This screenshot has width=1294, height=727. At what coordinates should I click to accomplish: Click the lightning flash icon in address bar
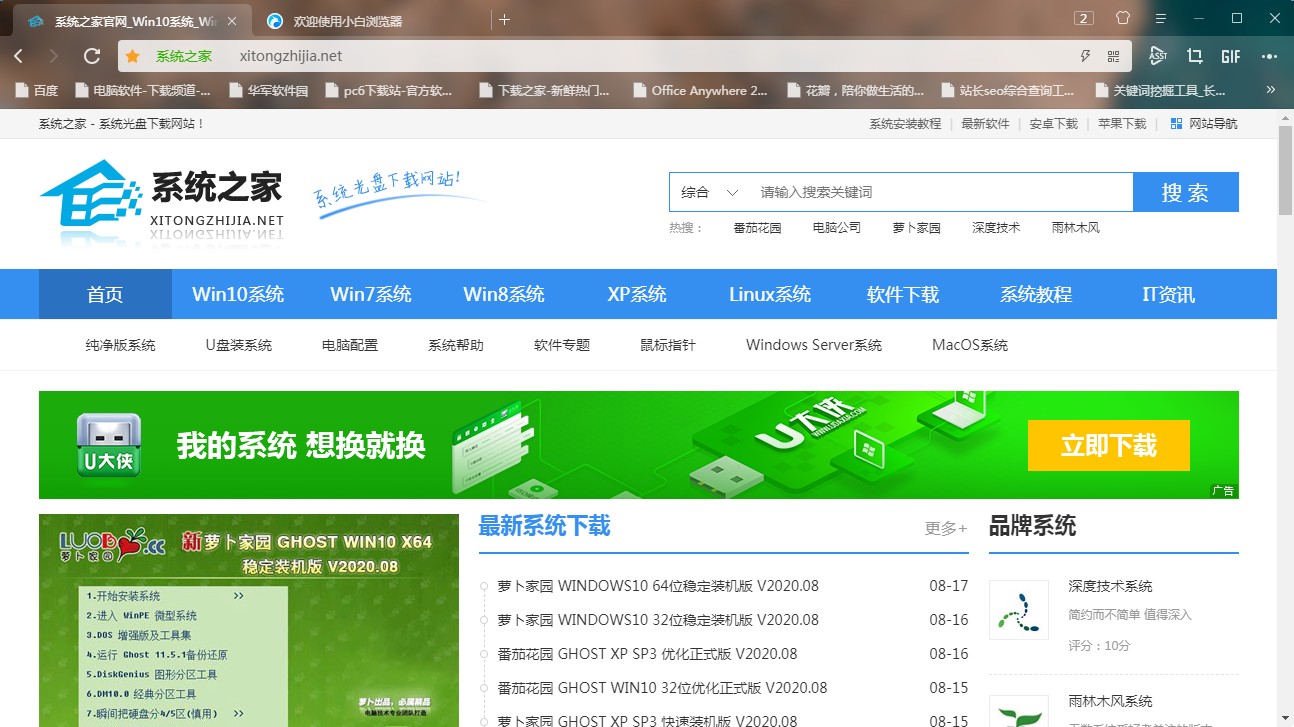tap(1085, 56)
